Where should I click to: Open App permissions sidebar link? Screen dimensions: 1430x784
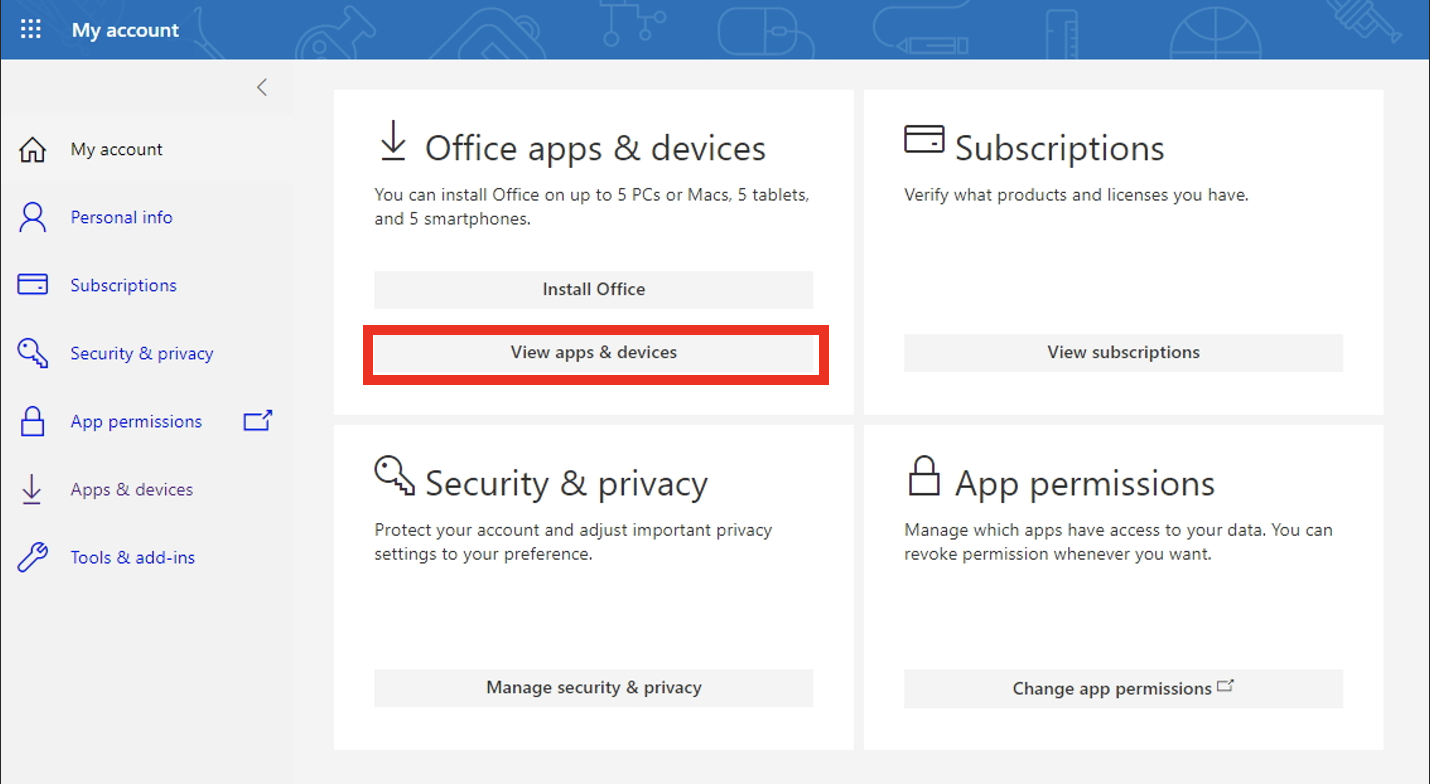click(x=136, y=421)
